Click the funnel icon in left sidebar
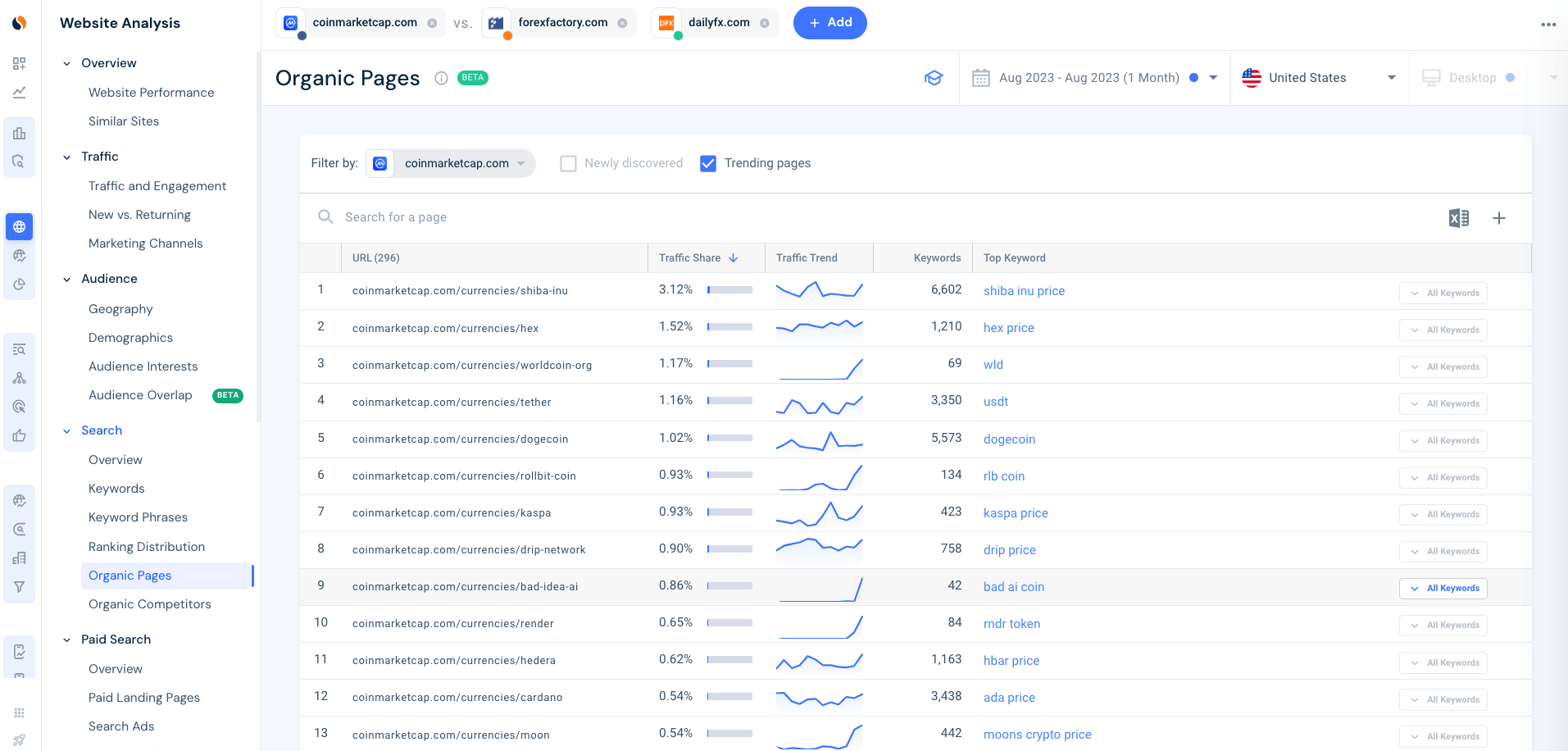The height and width of the screenshot is (751, 1568). pyautogui.click(x=19, y=587)
